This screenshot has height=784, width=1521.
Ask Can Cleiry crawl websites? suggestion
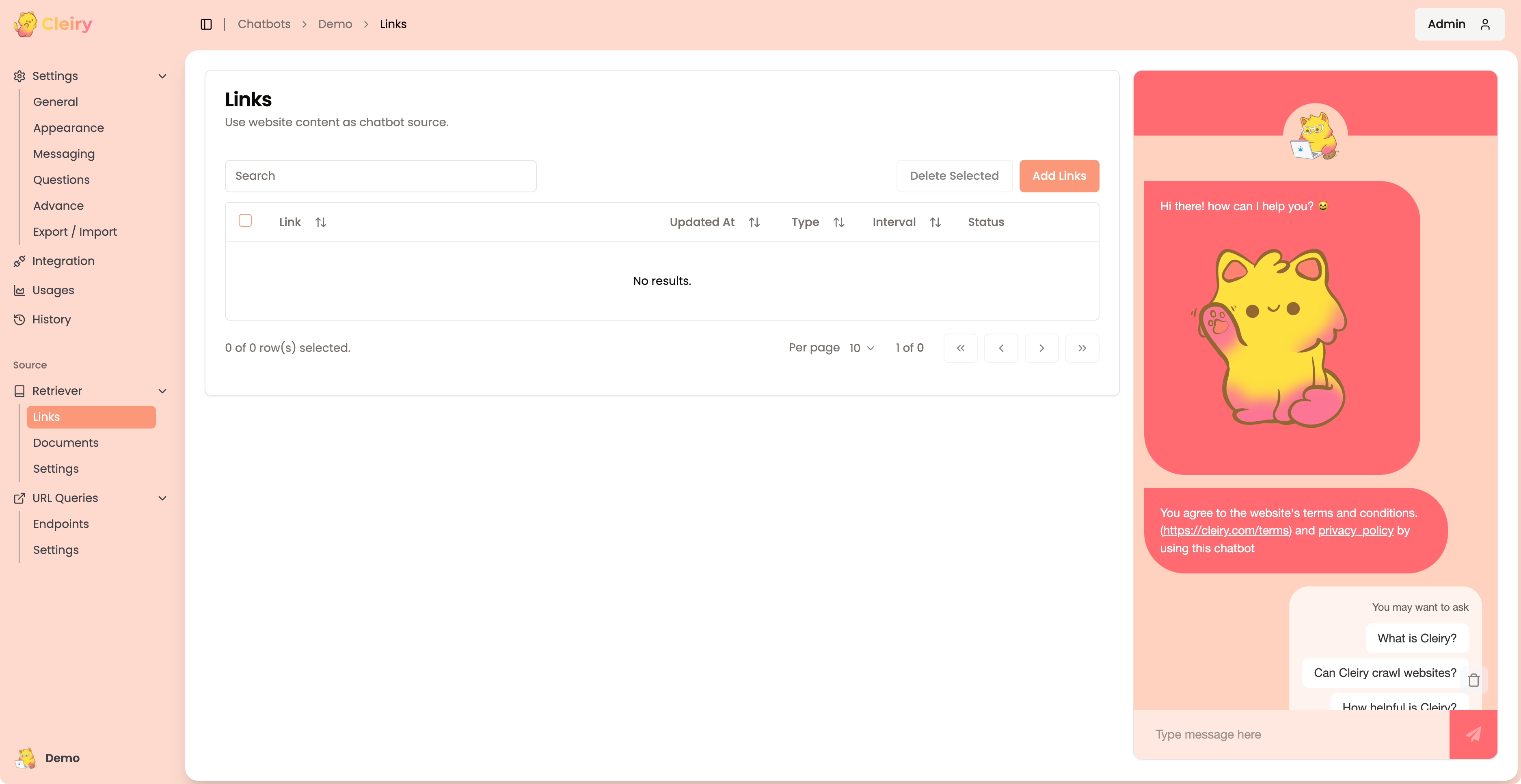tap(1385, 673)
